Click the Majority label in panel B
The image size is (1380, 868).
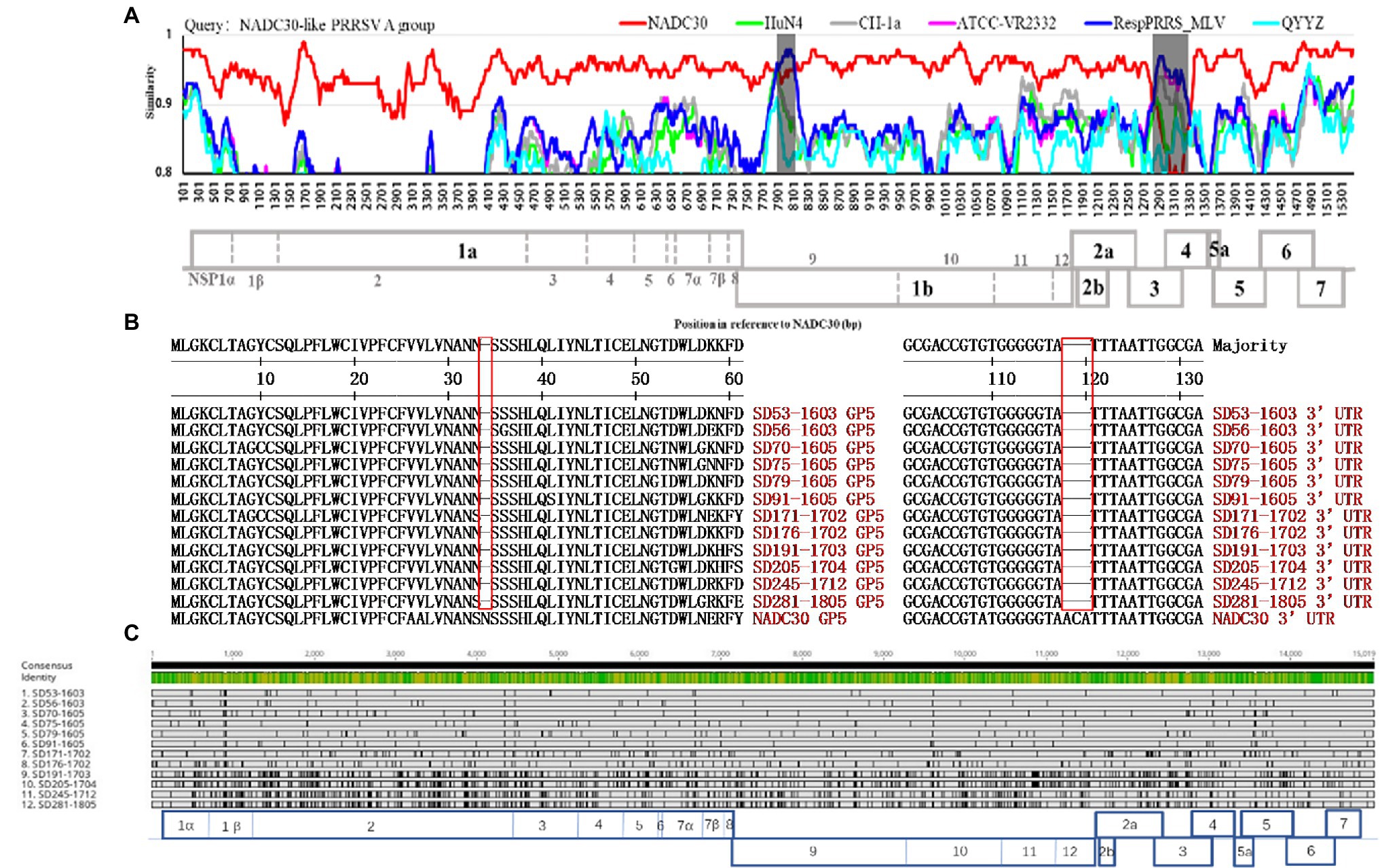pos(1250,345)
